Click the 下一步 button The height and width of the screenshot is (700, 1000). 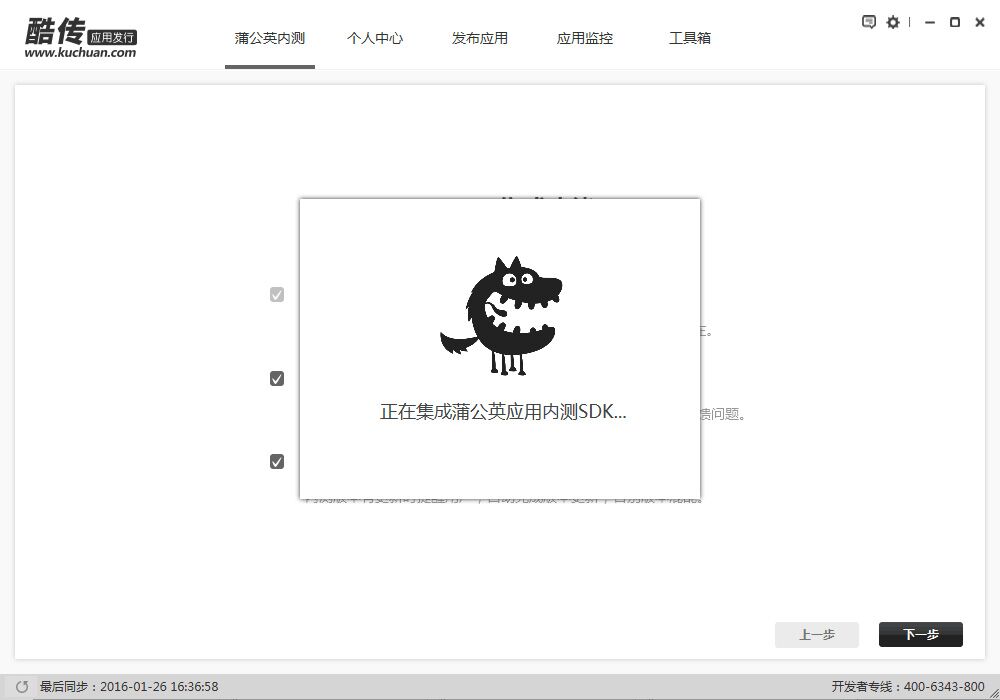pyautogui.click(x=920, y=635)
